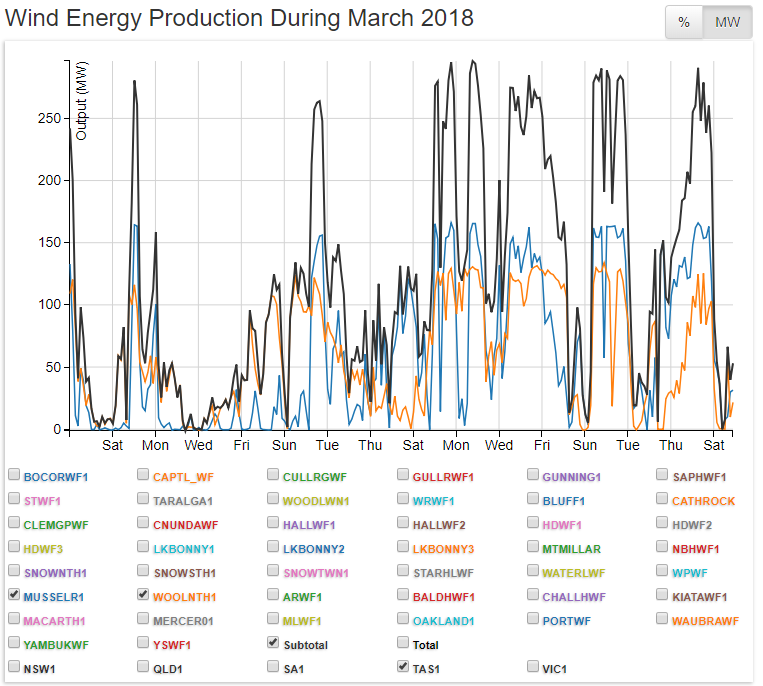Tick the MACARTH1 checkbox

click(14, 619)
